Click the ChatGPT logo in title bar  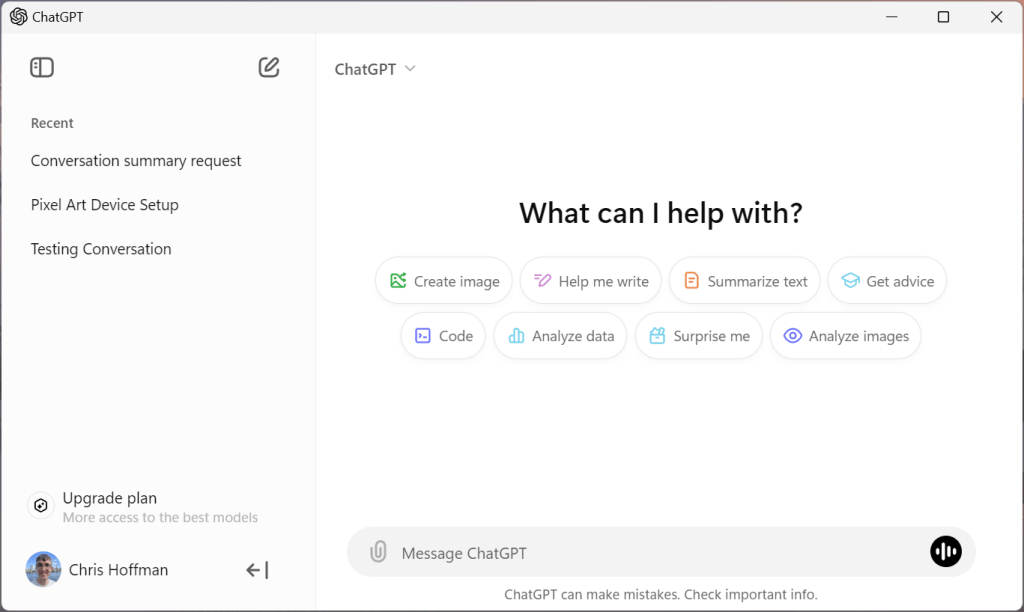point(19,17)
